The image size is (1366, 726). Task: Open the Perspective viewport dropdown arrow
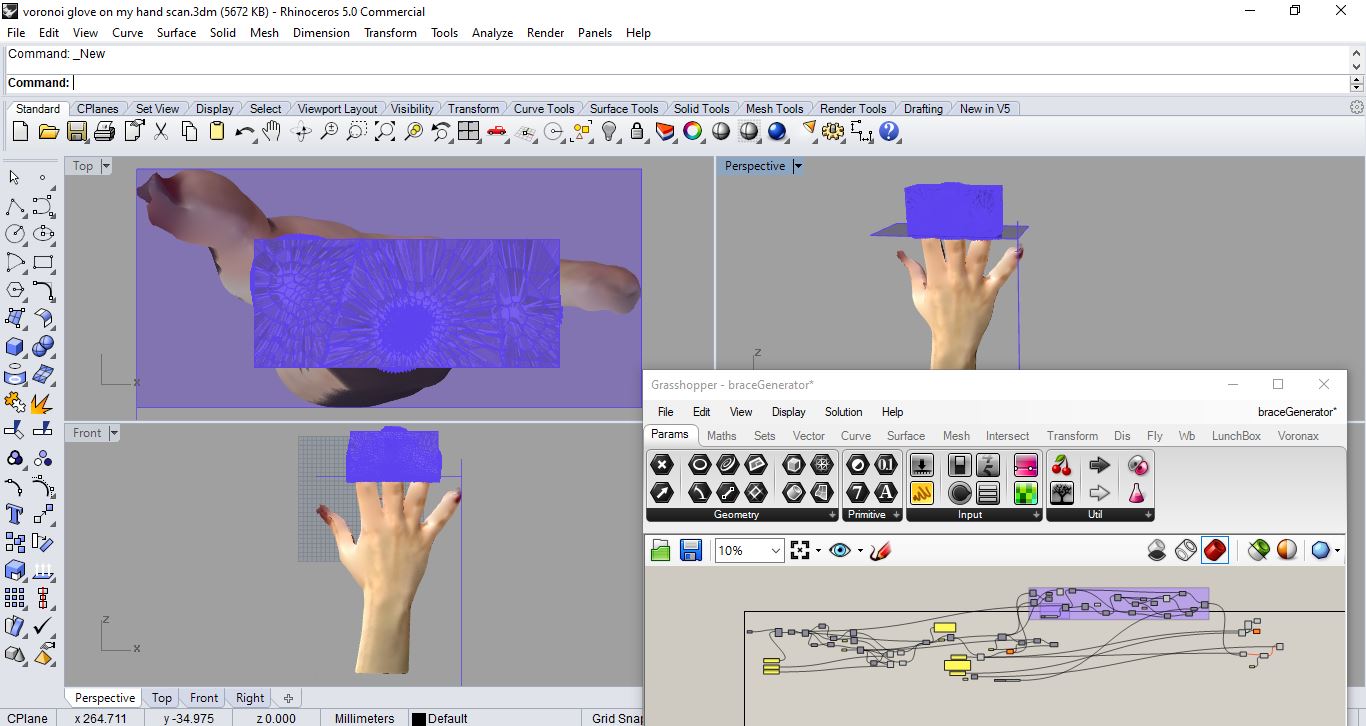coord(797,166)
